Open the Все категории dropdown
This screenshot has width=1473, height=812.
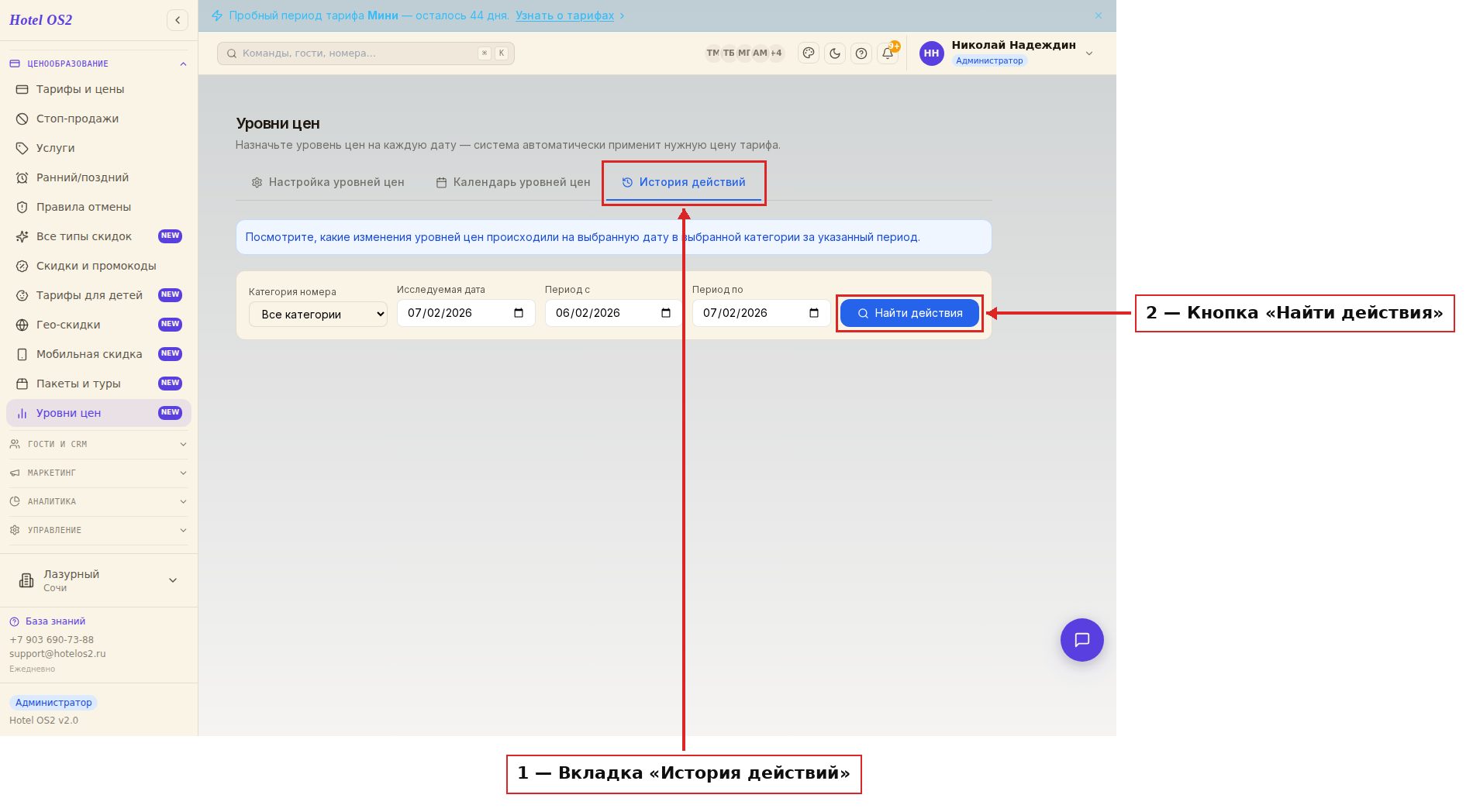pos(318,315)
